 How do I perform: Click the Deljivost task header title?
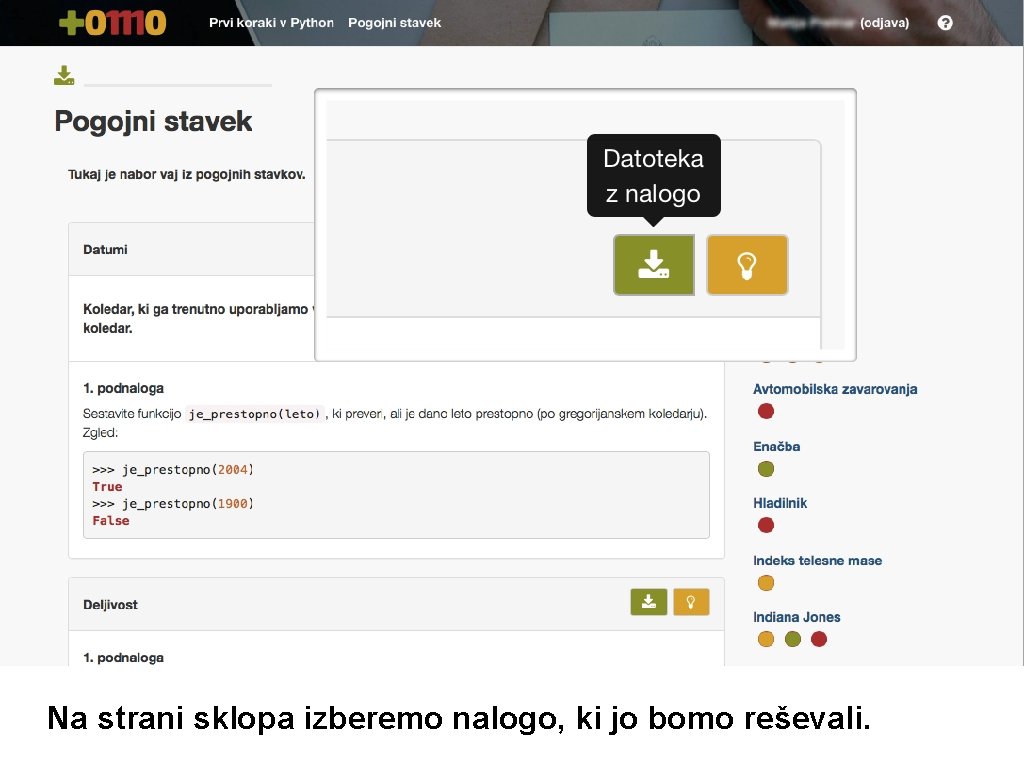click(110, 605)
